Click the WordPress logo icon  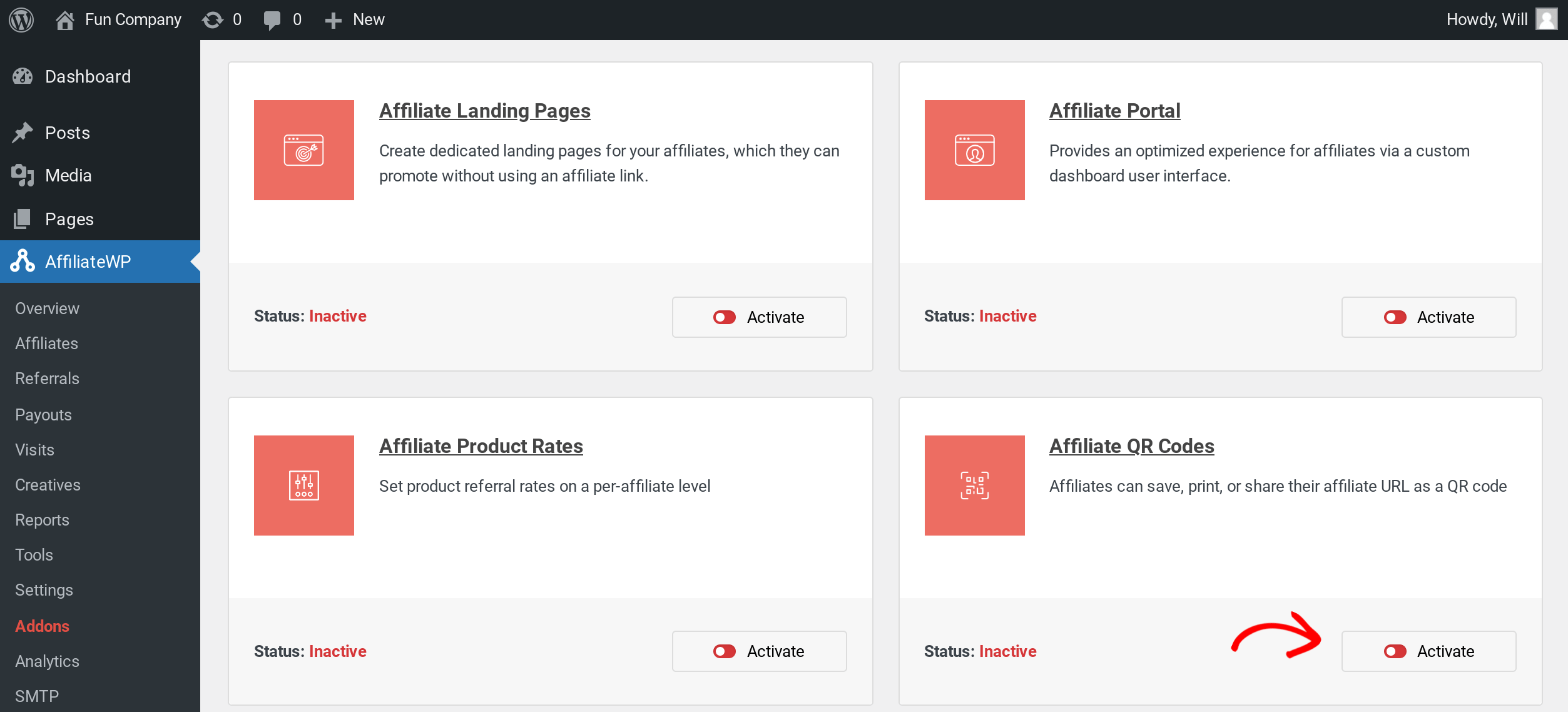(x=21, y=19)
